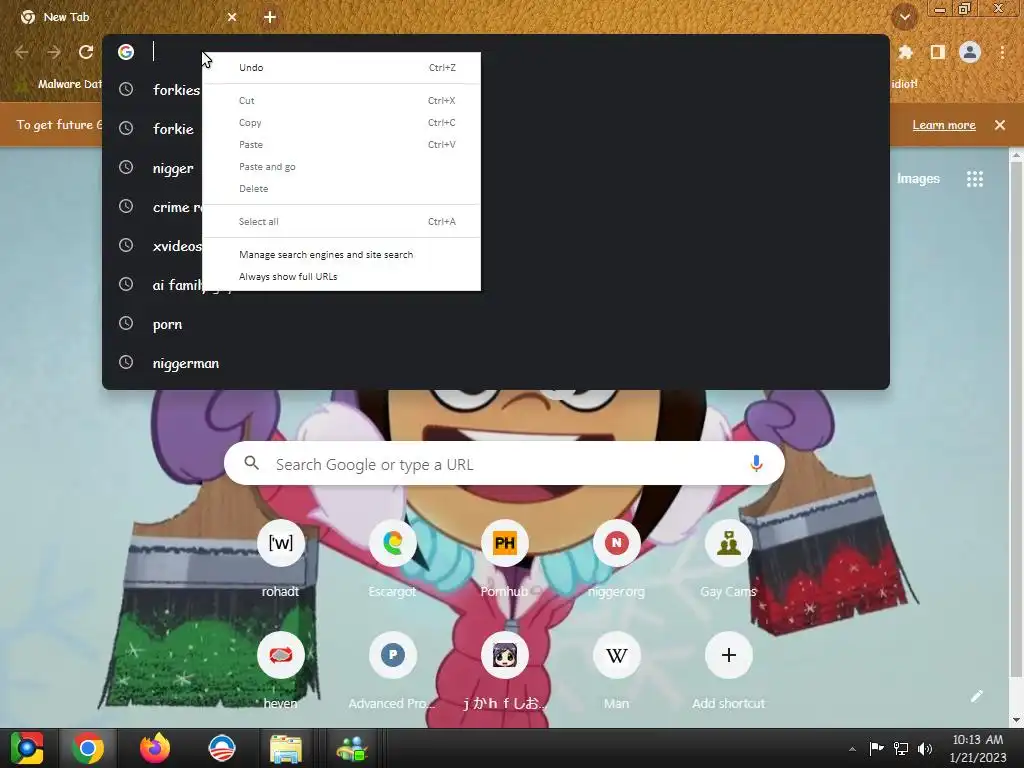The image size is (1024, 768).
Task: Dismiss the infobar with its X
Action: click(1000, 125)
